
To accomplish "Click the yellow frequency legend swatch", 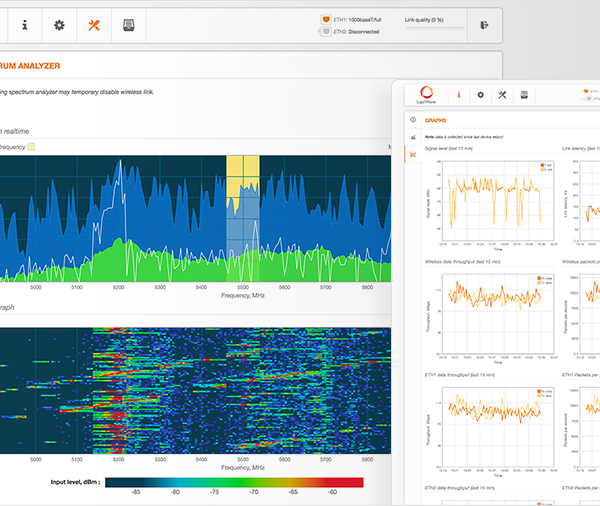I will [x=31, y=147].
